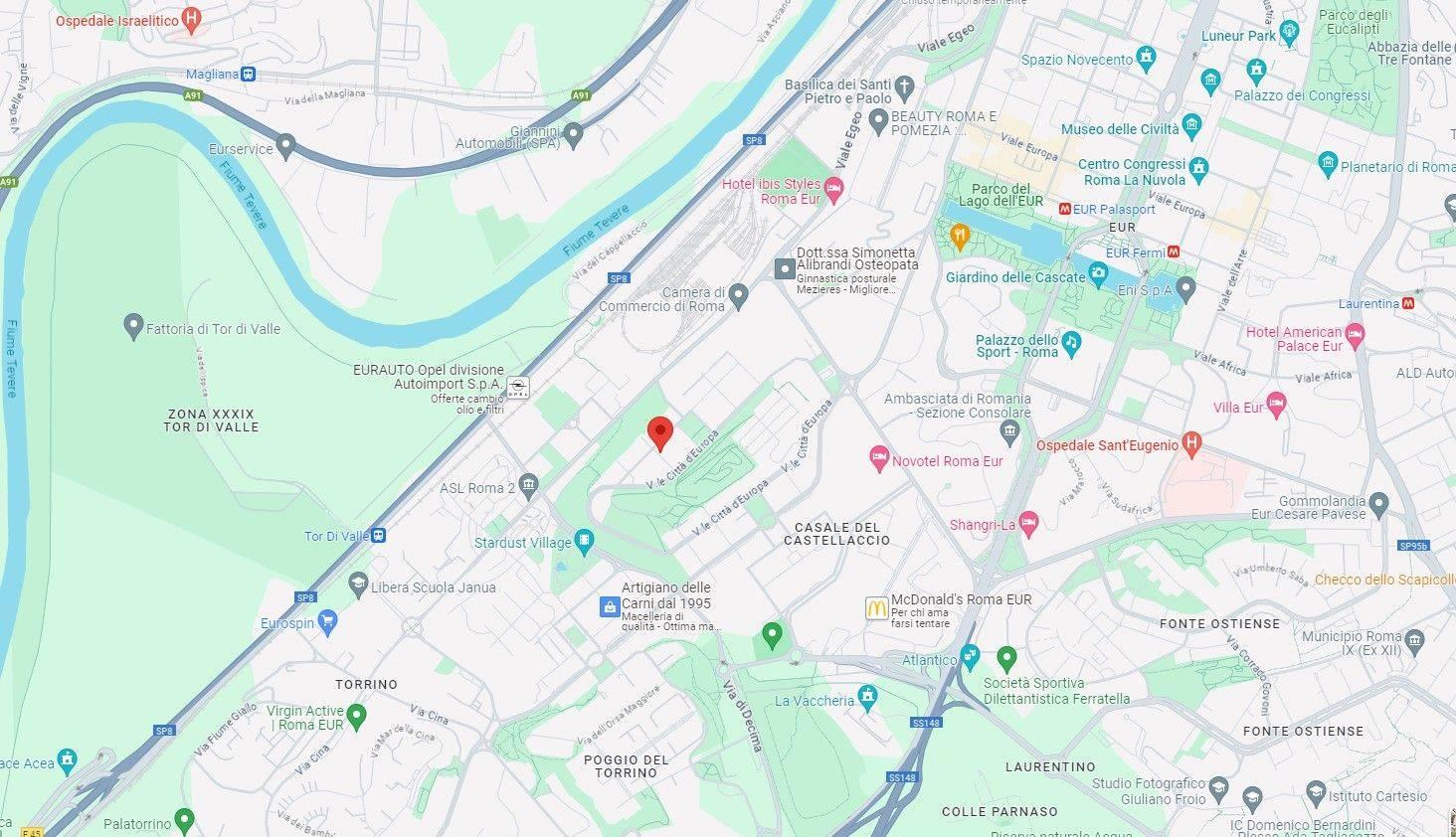
Task: Select the Novotel Roma Eur hotel pin
Action: [x=878, y=458]
